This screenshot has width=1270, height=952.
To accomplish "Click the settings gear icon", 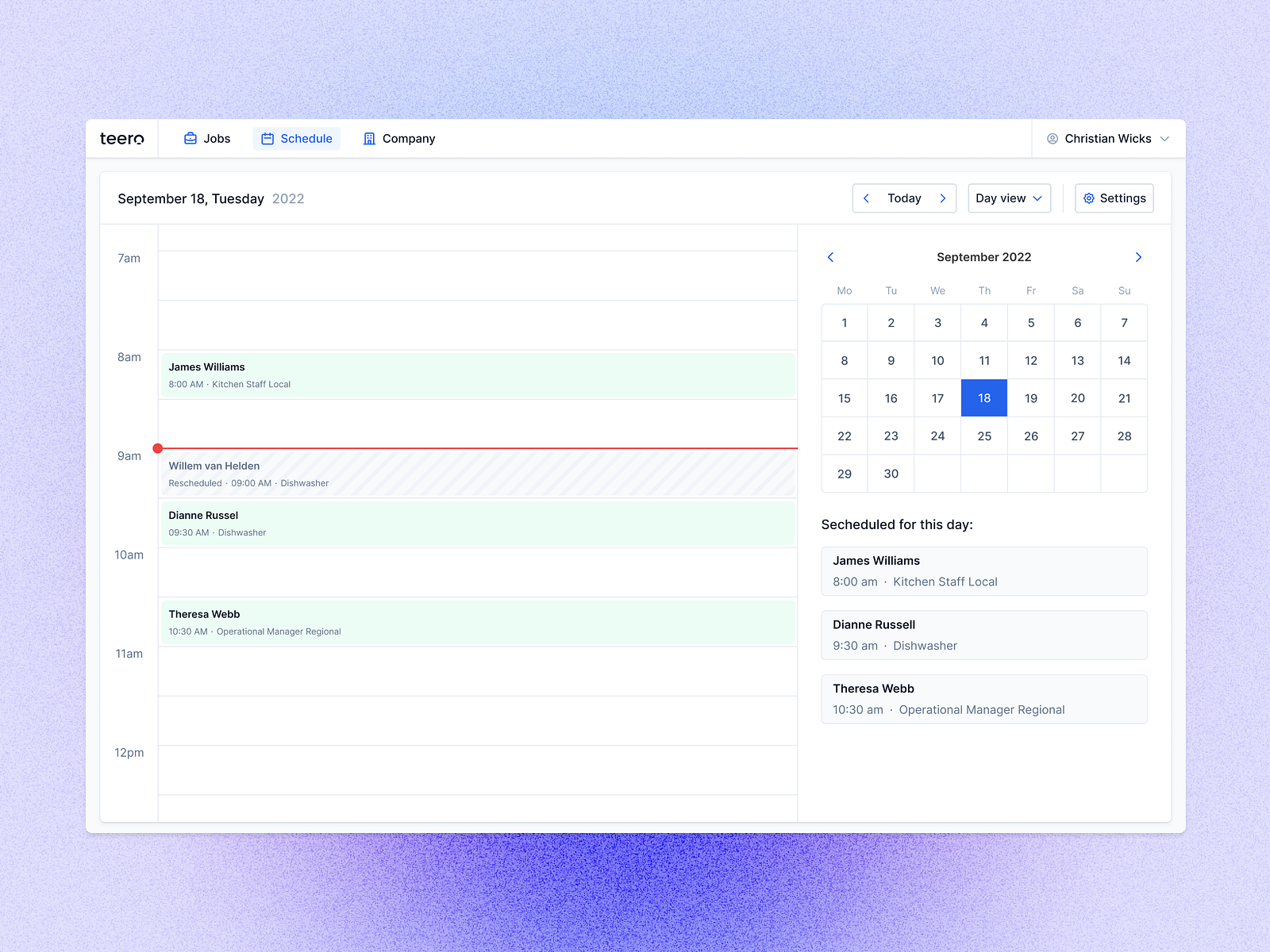I will tap(1089, 198).
